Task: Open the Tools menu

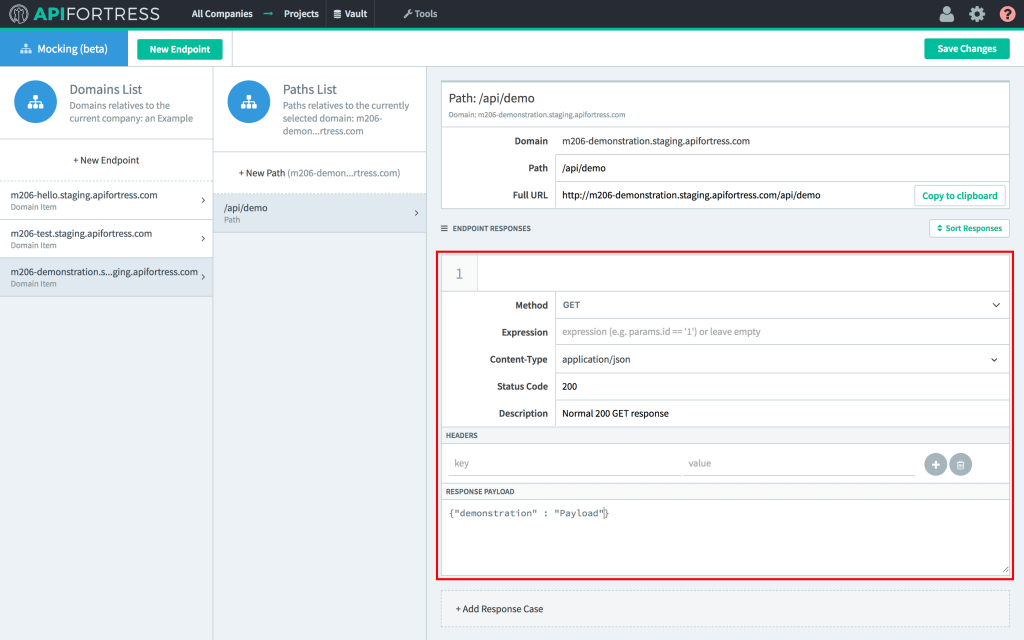Action: [420, 14]
